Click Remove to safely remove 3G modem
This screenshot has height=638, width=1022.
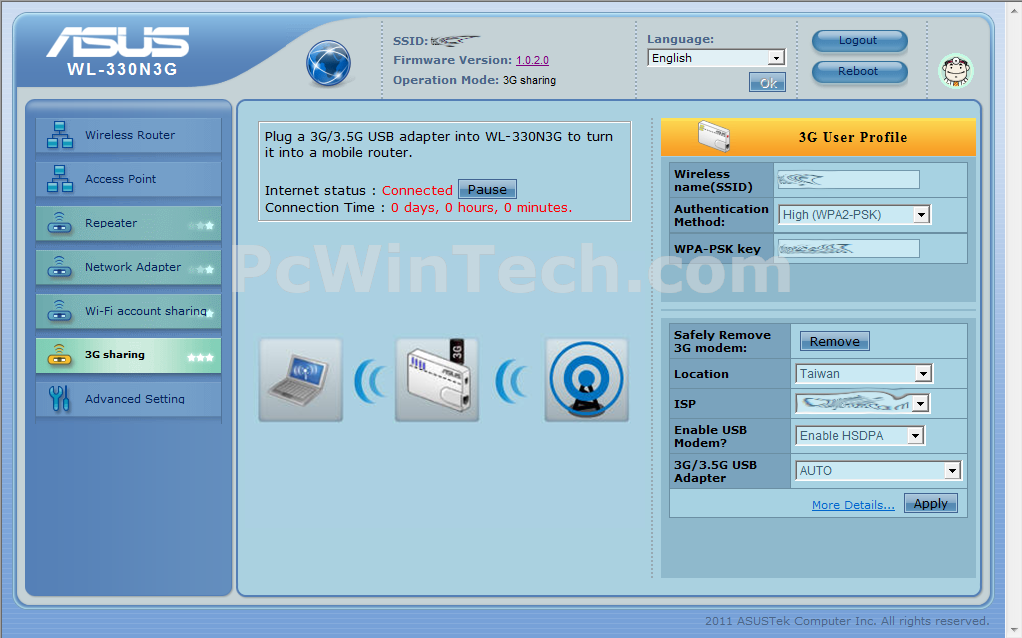[834, 341]
